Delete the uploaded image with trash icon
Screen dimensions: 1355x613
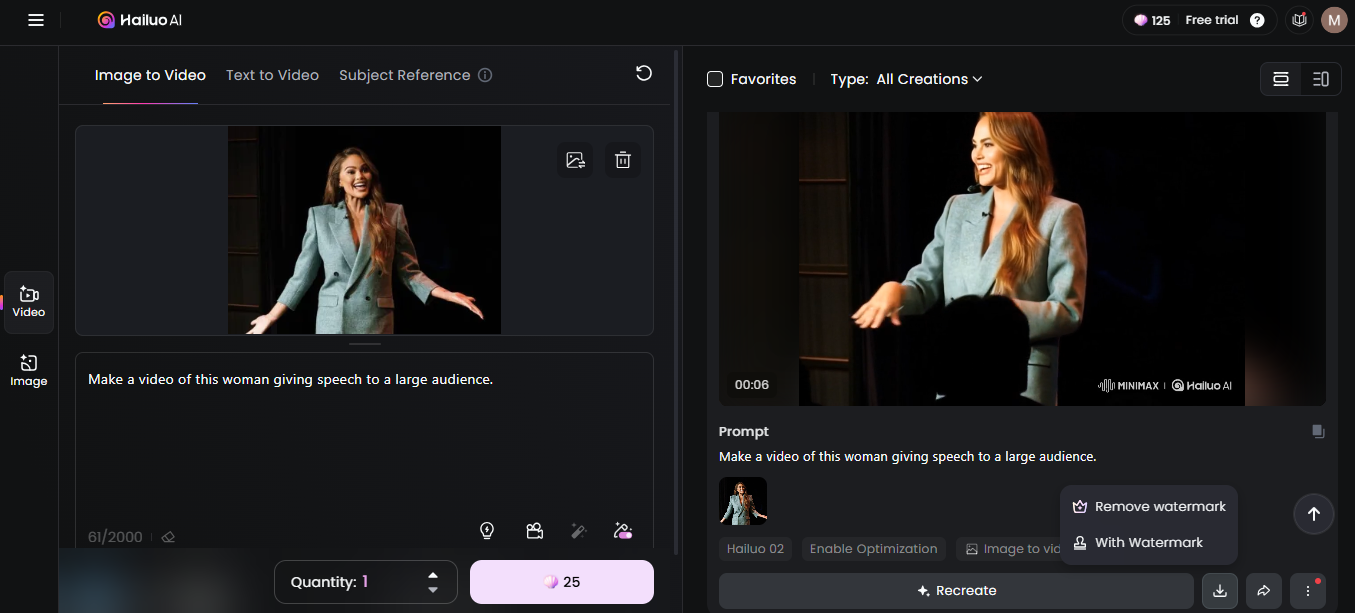[x=622, y=160]
